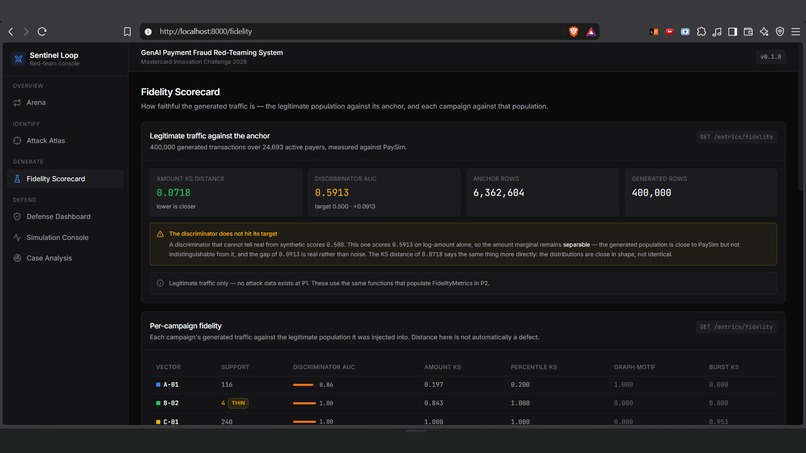The width and height of the screenshot is (806, 453).
Task: Open the VPN shield icon
Action: (x=780, y=32)
